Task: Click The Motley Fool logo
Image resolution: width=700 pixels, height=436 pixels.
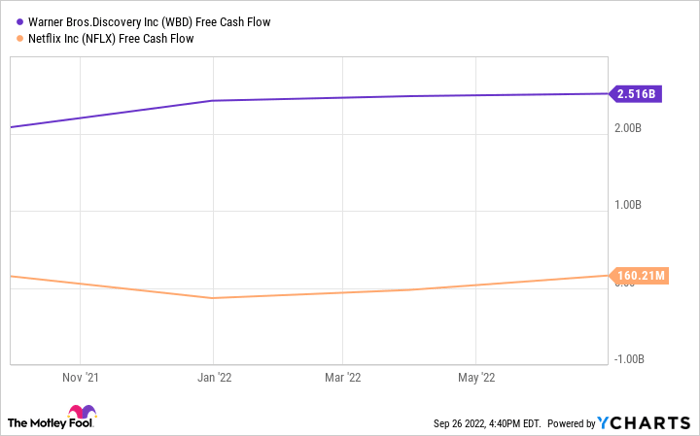Action: click(x=52, y=417)
